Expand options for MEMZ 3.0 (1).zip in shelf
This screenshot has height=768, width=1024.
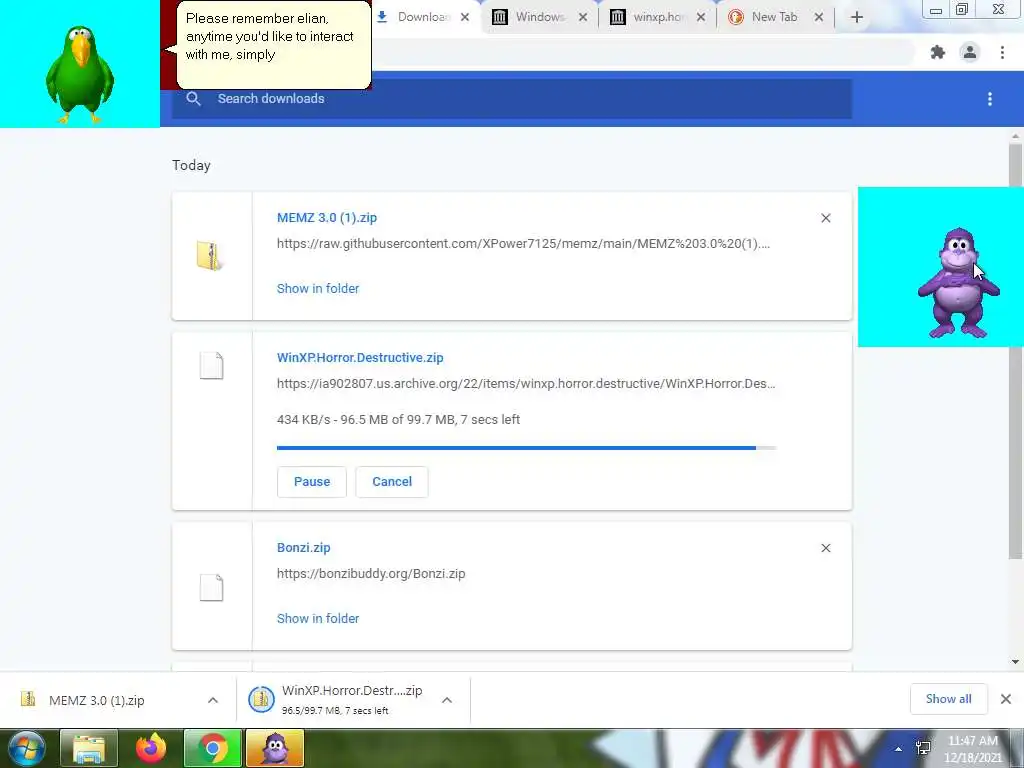coord(213,700)
